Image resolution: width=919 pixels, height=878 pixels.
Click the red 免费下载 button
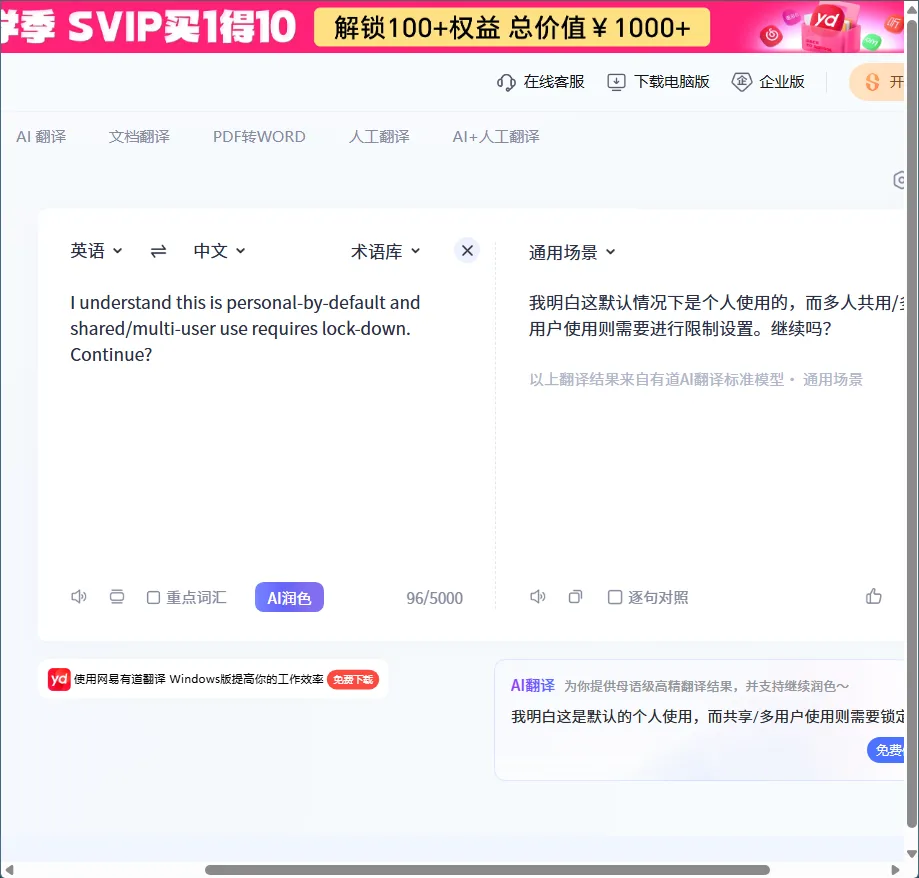tap(353, 679)
